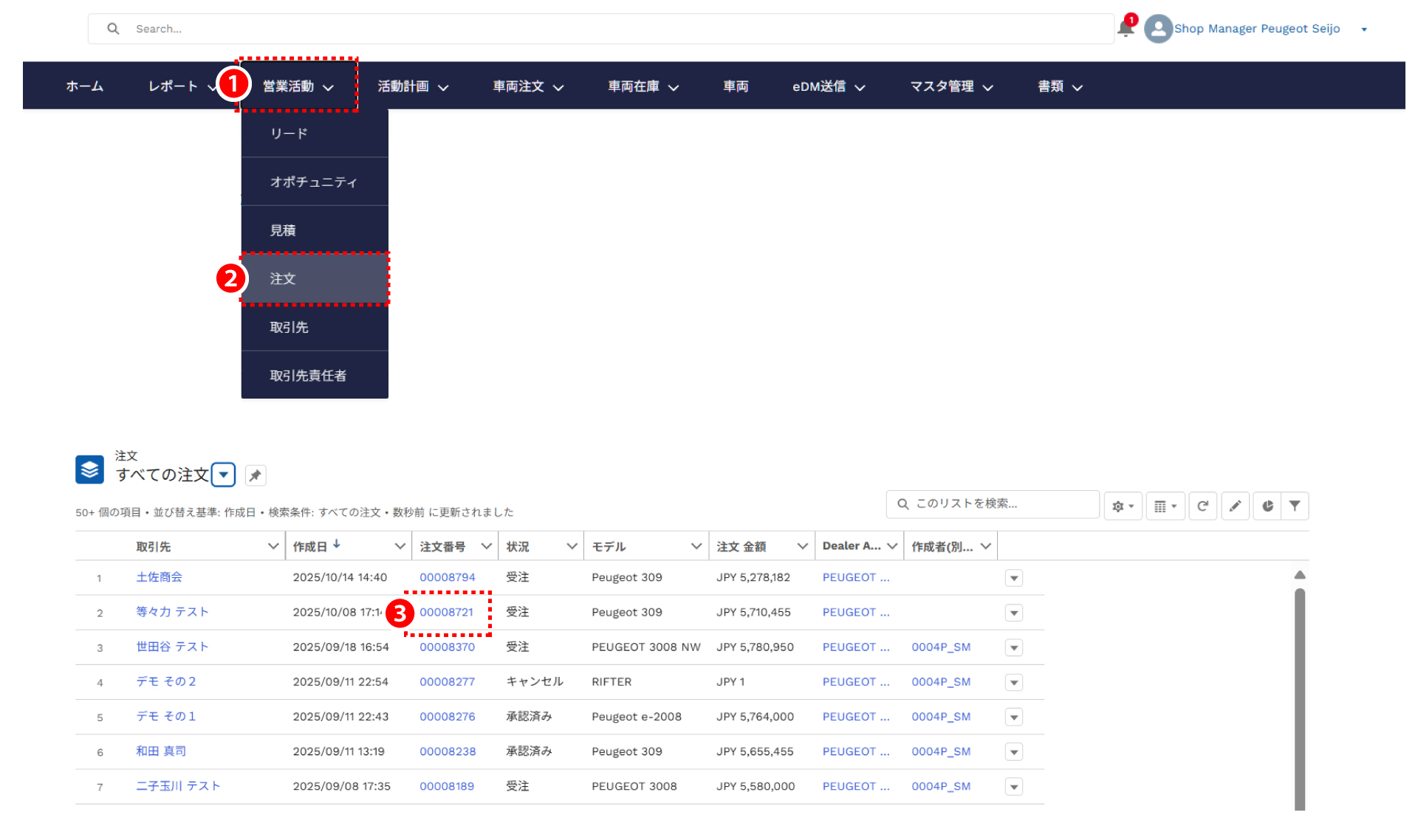Click the notification bell icon
Image resolution: width=1418 pixels, height=840 pixels.
coord(1125,30)
